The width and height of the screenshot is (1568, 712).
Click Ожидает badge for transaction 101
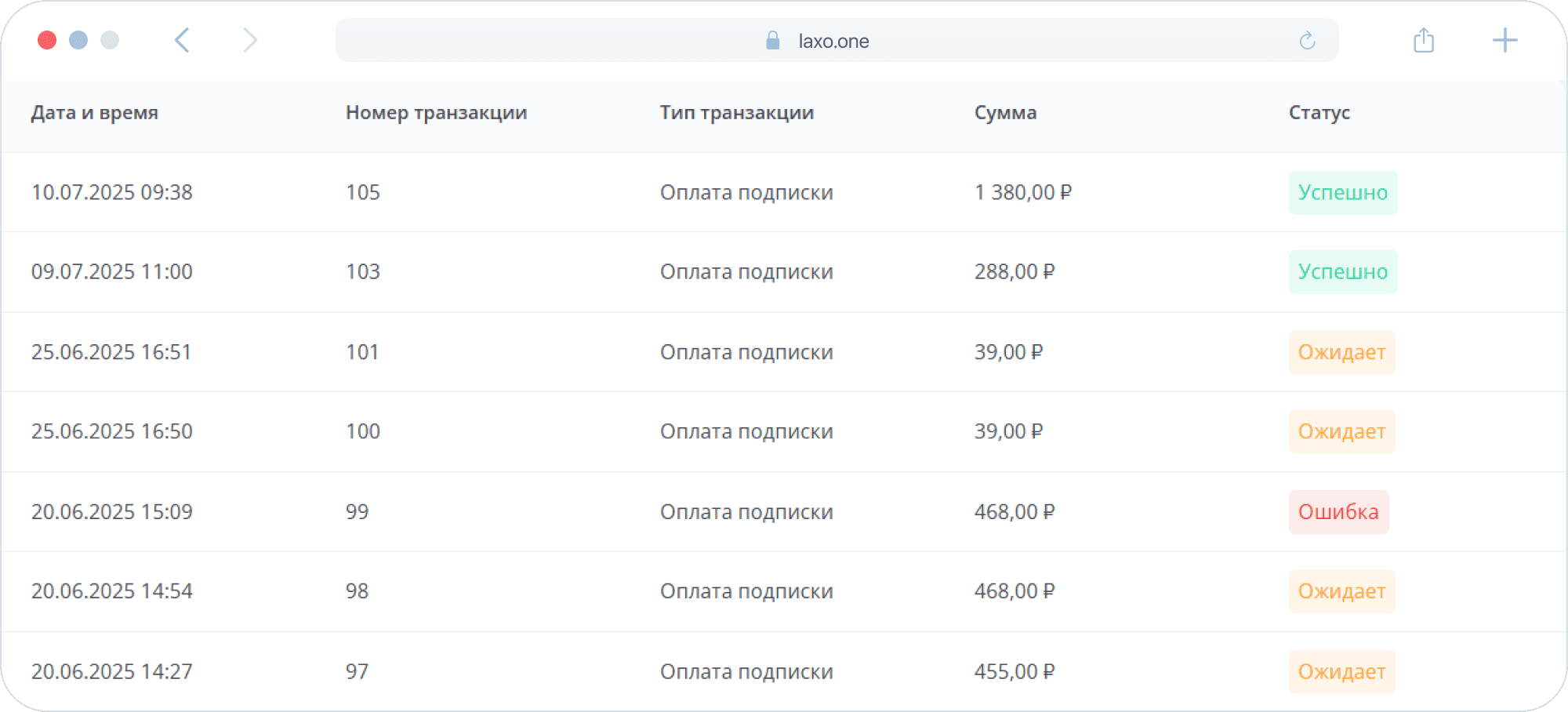tap(1341, 353)
